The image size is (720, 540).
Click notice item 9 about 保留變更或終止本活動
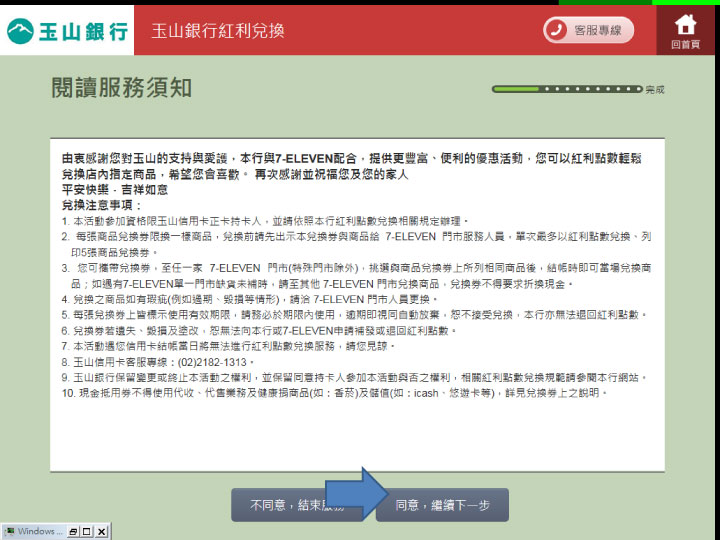click(354, 377)
